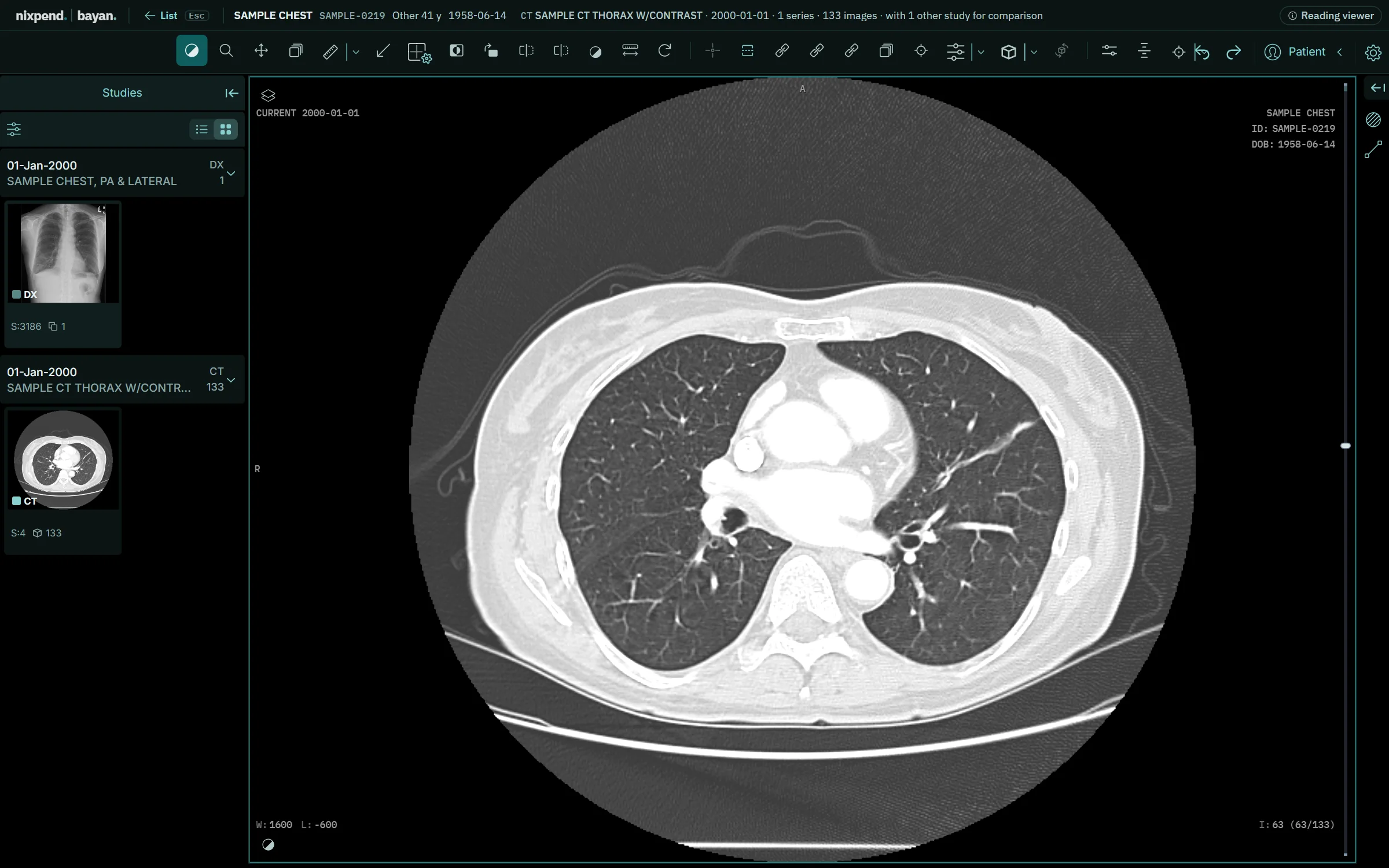This screenshot has width=1389, height=868.
Task: Toggle the faint crosshairs tool
Action: pos(712,51)
